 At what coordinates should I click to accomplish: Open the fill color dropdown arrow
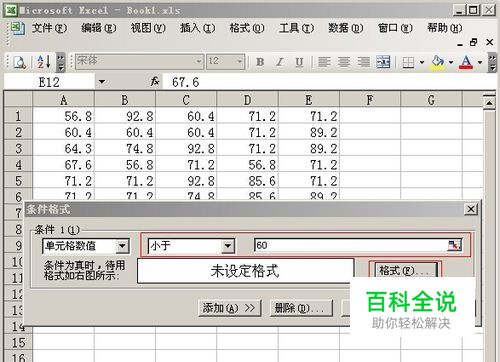tap(451, 62)
